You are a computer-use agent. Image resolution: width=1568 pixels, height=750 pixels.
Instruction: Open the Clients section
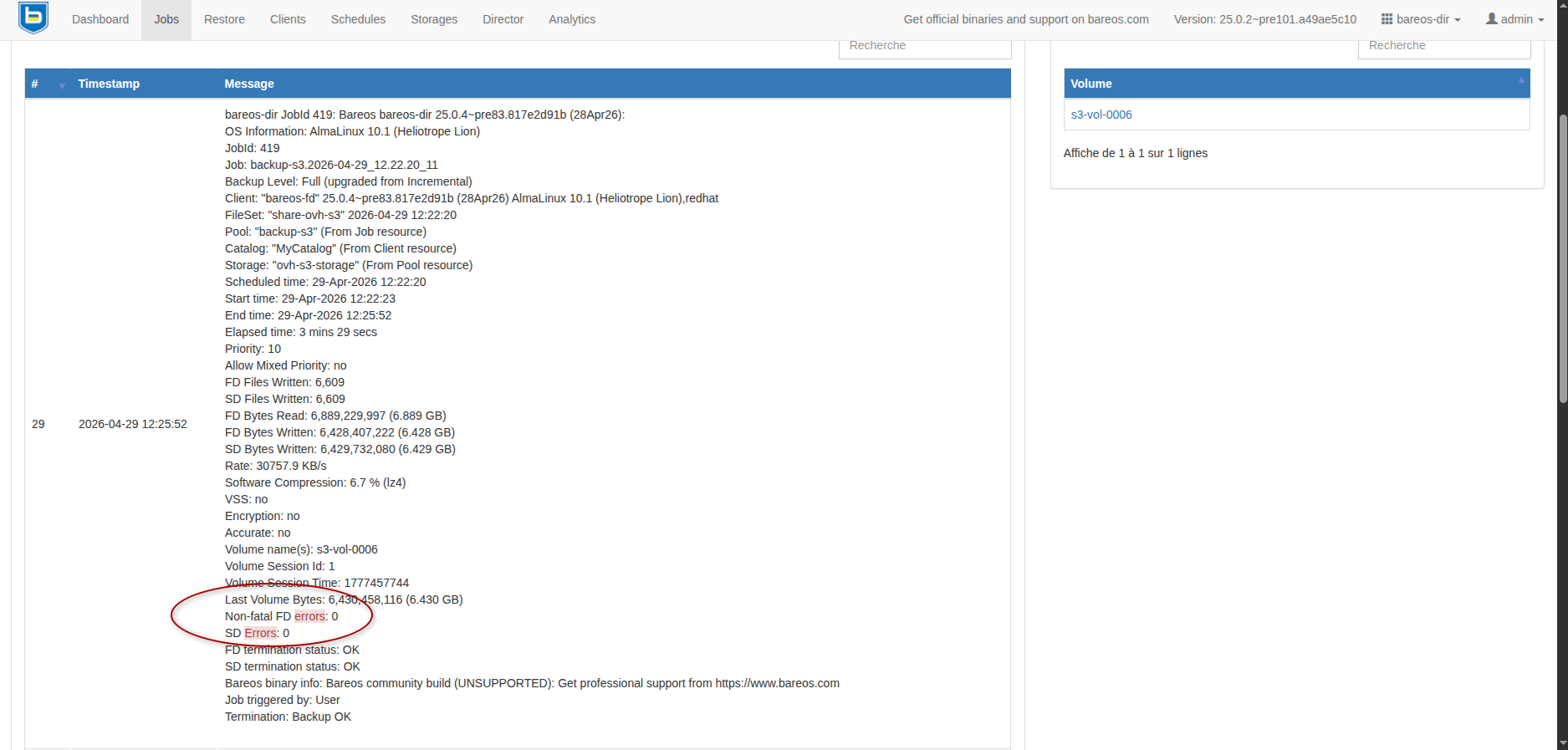288,19
